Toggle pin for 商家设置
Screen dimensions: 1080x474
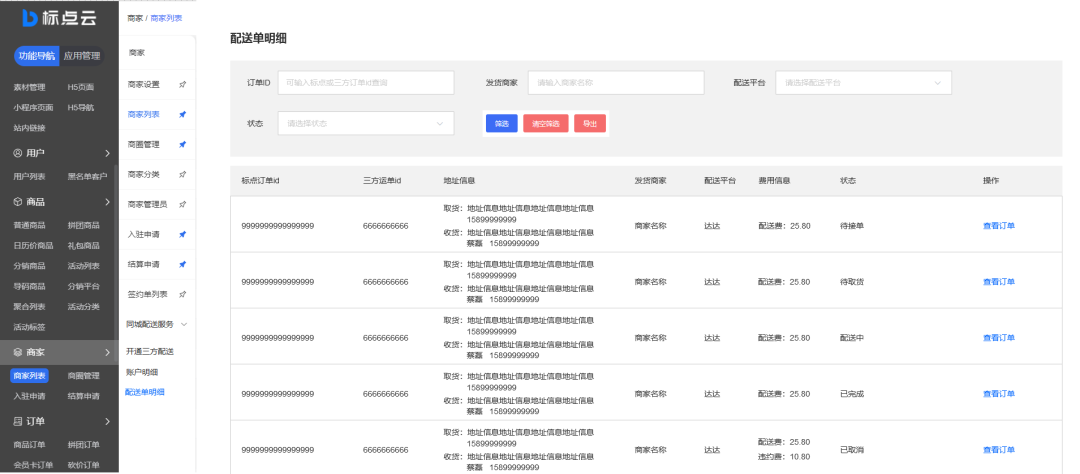(183, 85)
